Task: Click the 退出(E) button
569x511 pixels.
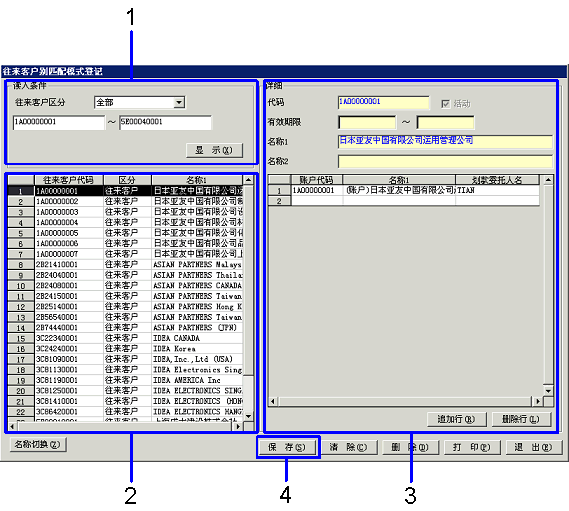Action: click(534, 447)
